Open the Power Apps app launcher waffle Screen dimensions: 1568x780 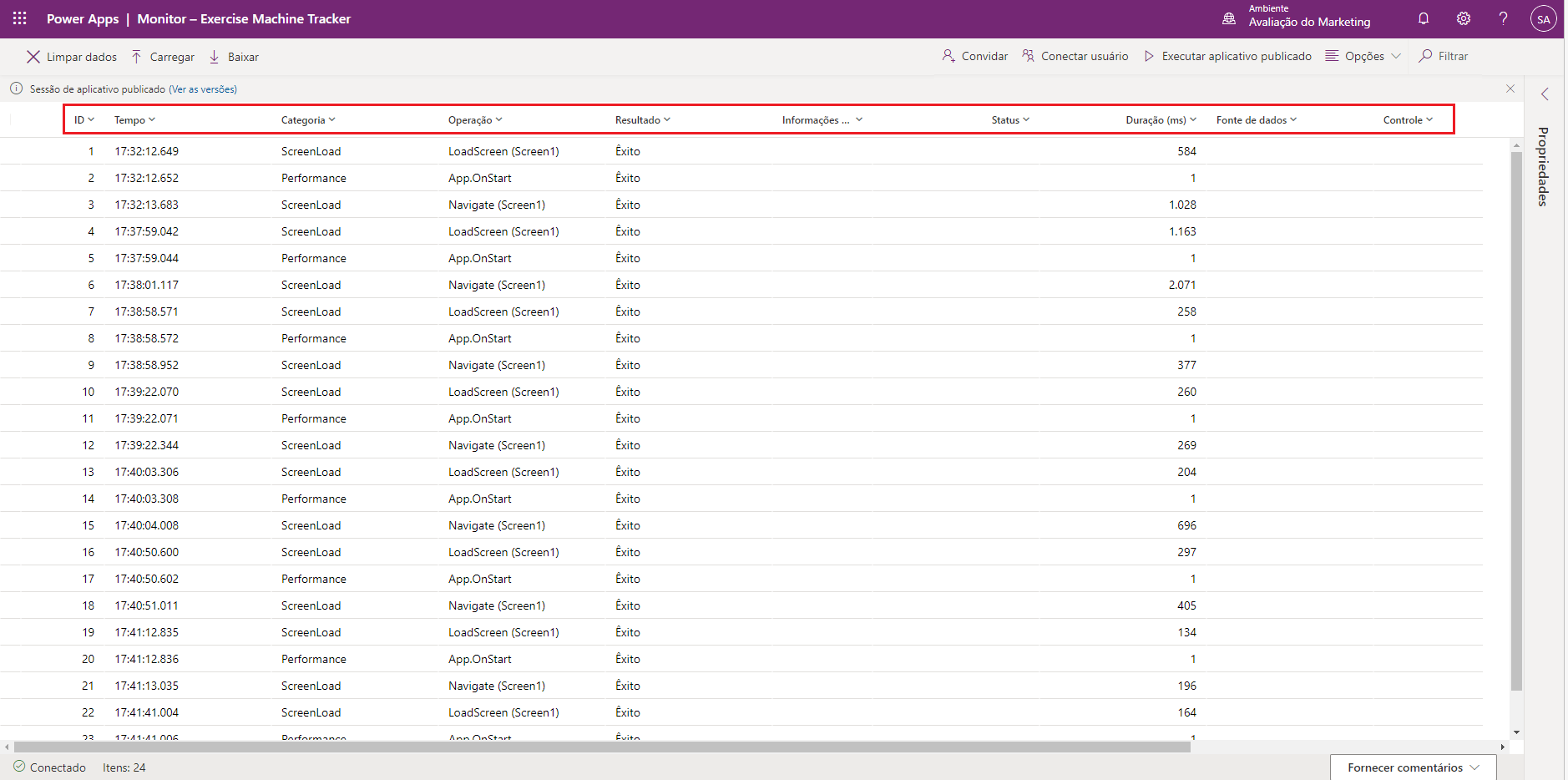pyautogui.click(x=20, y=18)
